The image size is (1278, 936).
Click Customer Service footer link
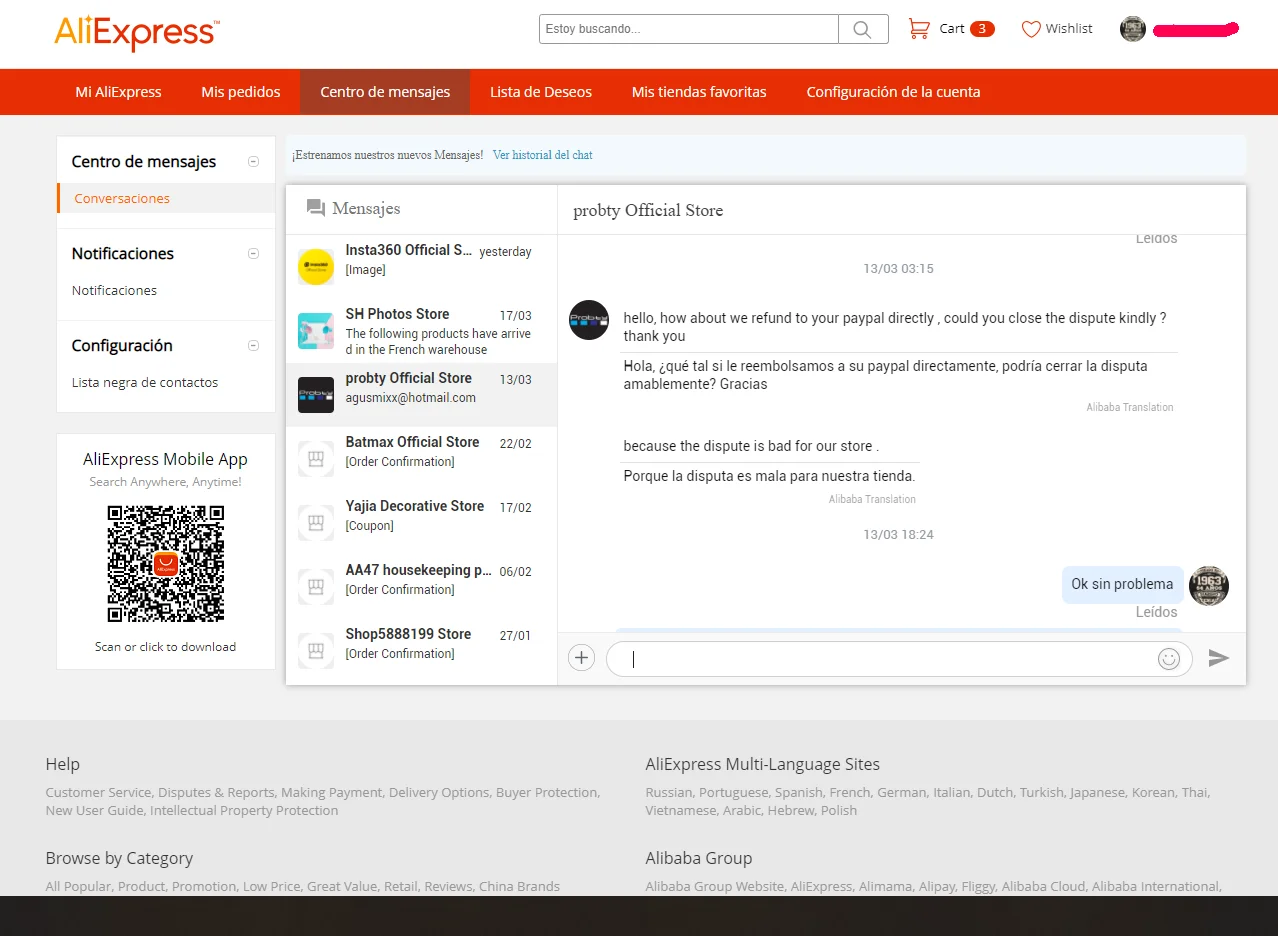(x=98, y=793)
